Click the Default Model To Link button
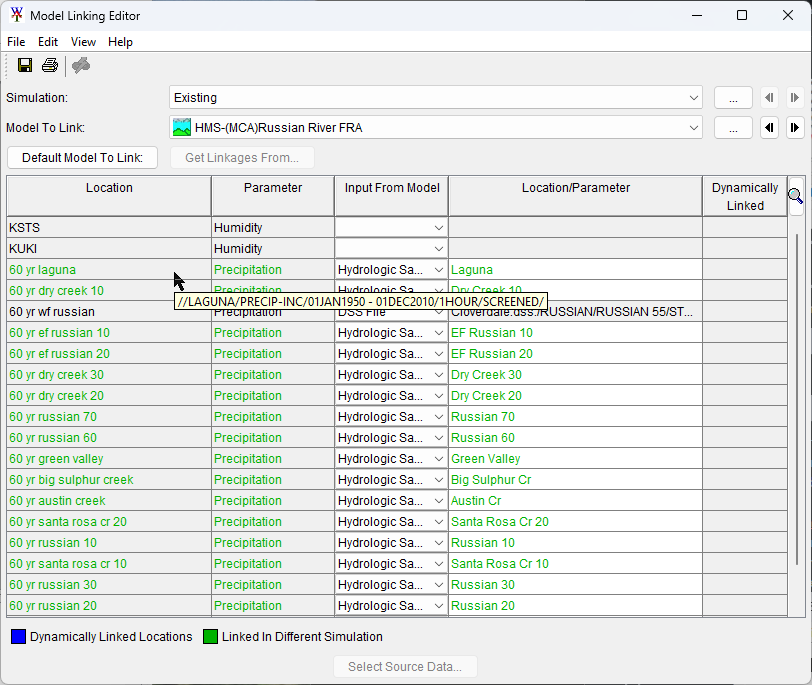Image resolution: width=812 pixels, height=685 pixels. tap(82, 158)
